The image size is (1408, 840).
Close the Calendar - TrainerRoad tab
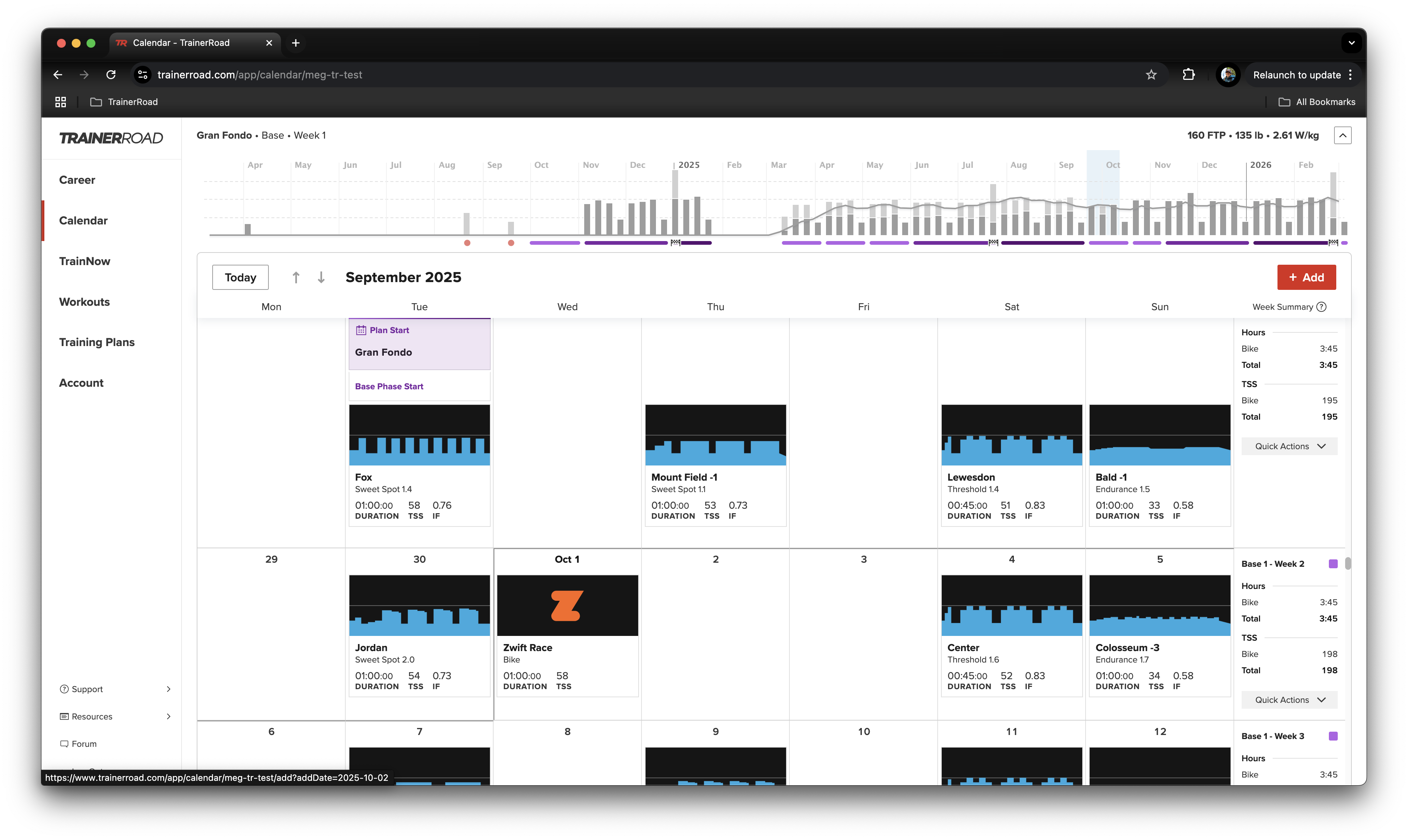coord(269,43)
